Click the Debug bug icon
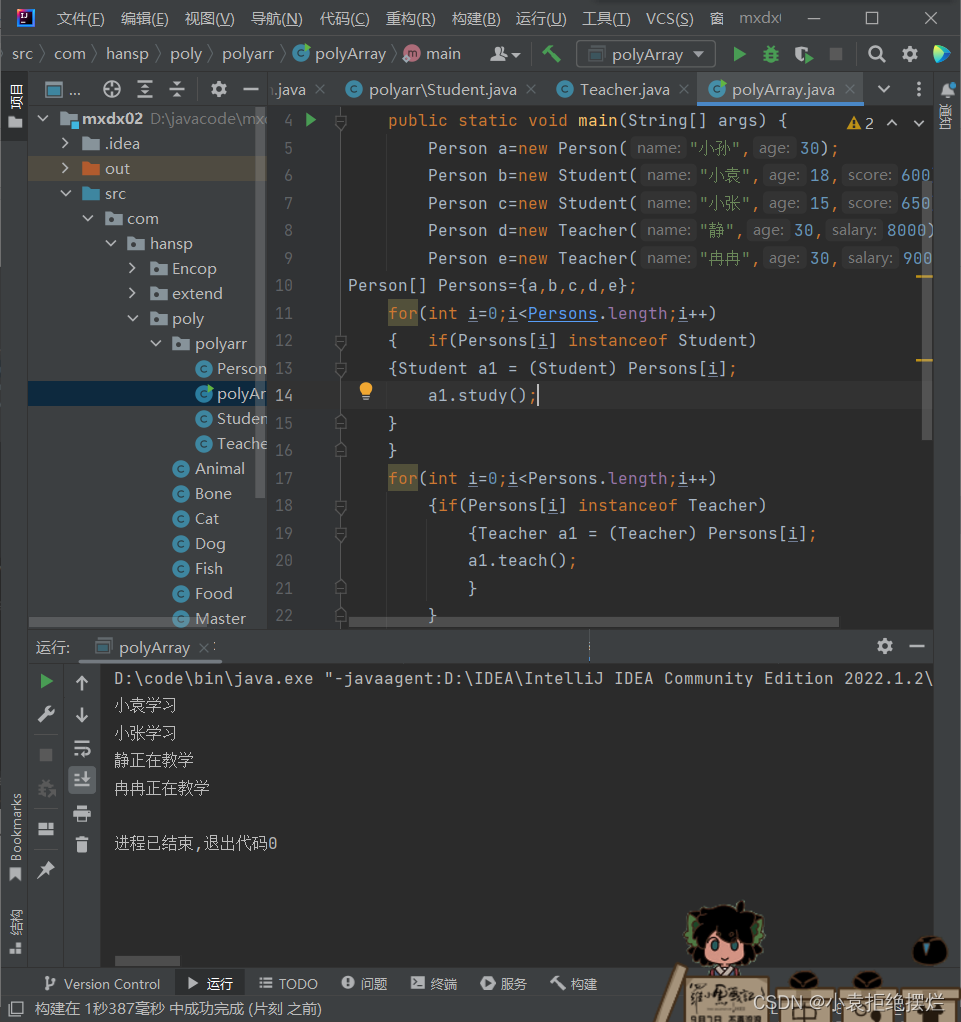The height and width of the screenshot is (1022, 961). (x=771, y=54)
